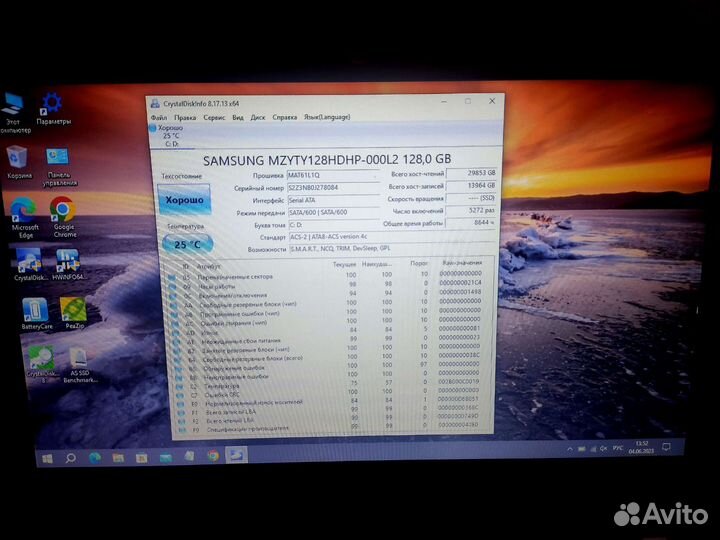Viewport: 720px width, 540px height.
Task: Open the Файл menu
Action: tap(159, 118)
